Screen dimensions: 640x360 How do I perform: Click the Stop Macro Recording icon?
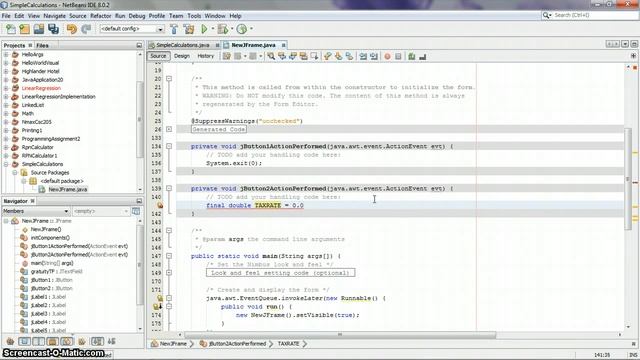coord(398,56)
